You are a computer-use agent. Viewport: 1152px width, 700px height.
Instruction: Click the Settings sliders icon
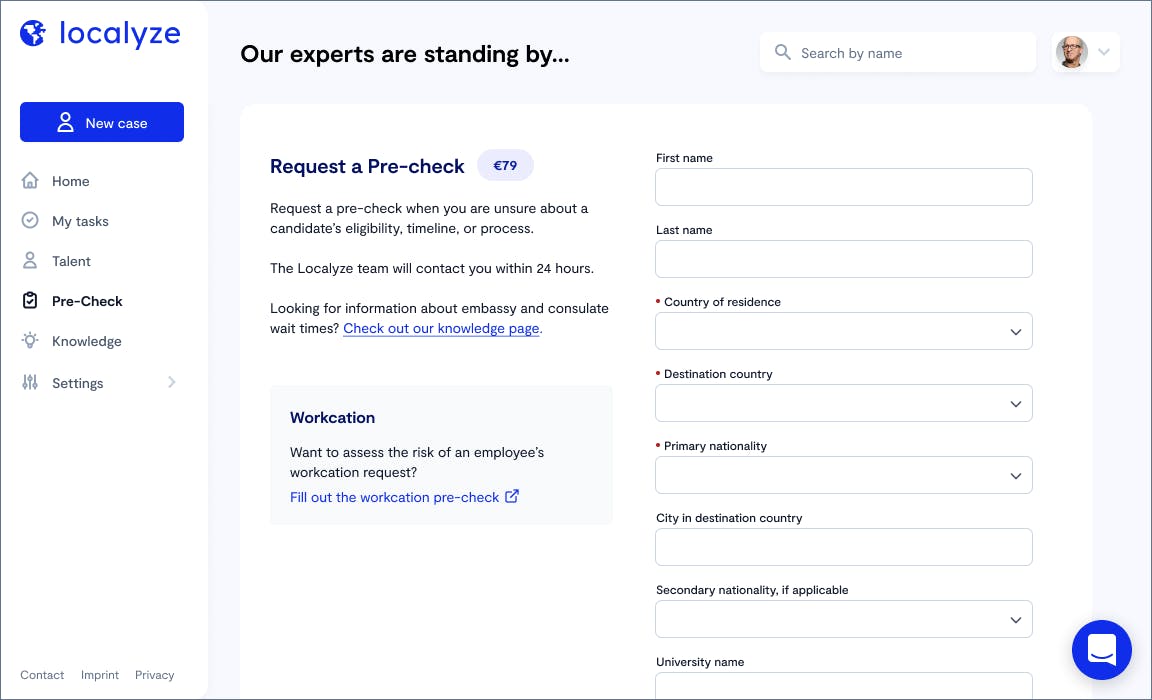pyautogui.click(x=30, y=382)
